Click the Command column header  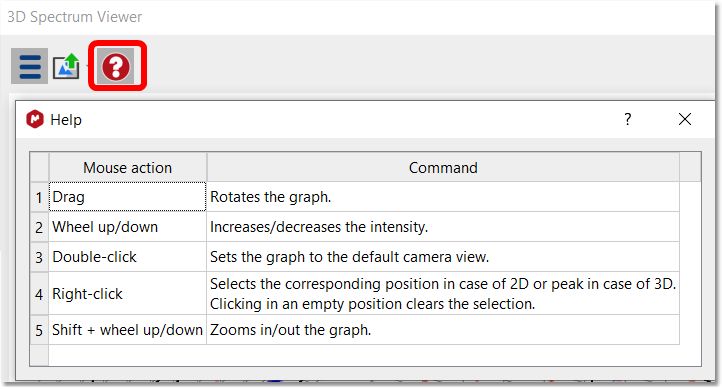tap(443, 168)
